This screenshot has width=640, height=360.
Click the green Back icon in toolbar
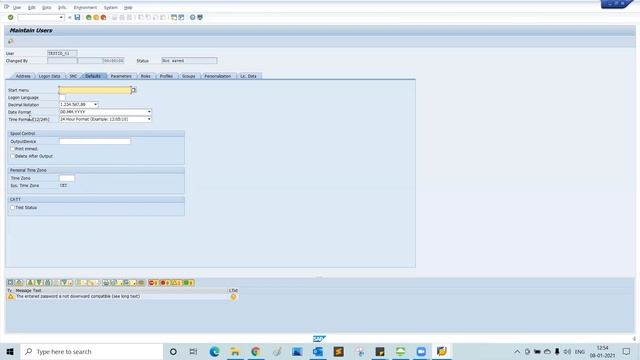[x=89, y=18]
